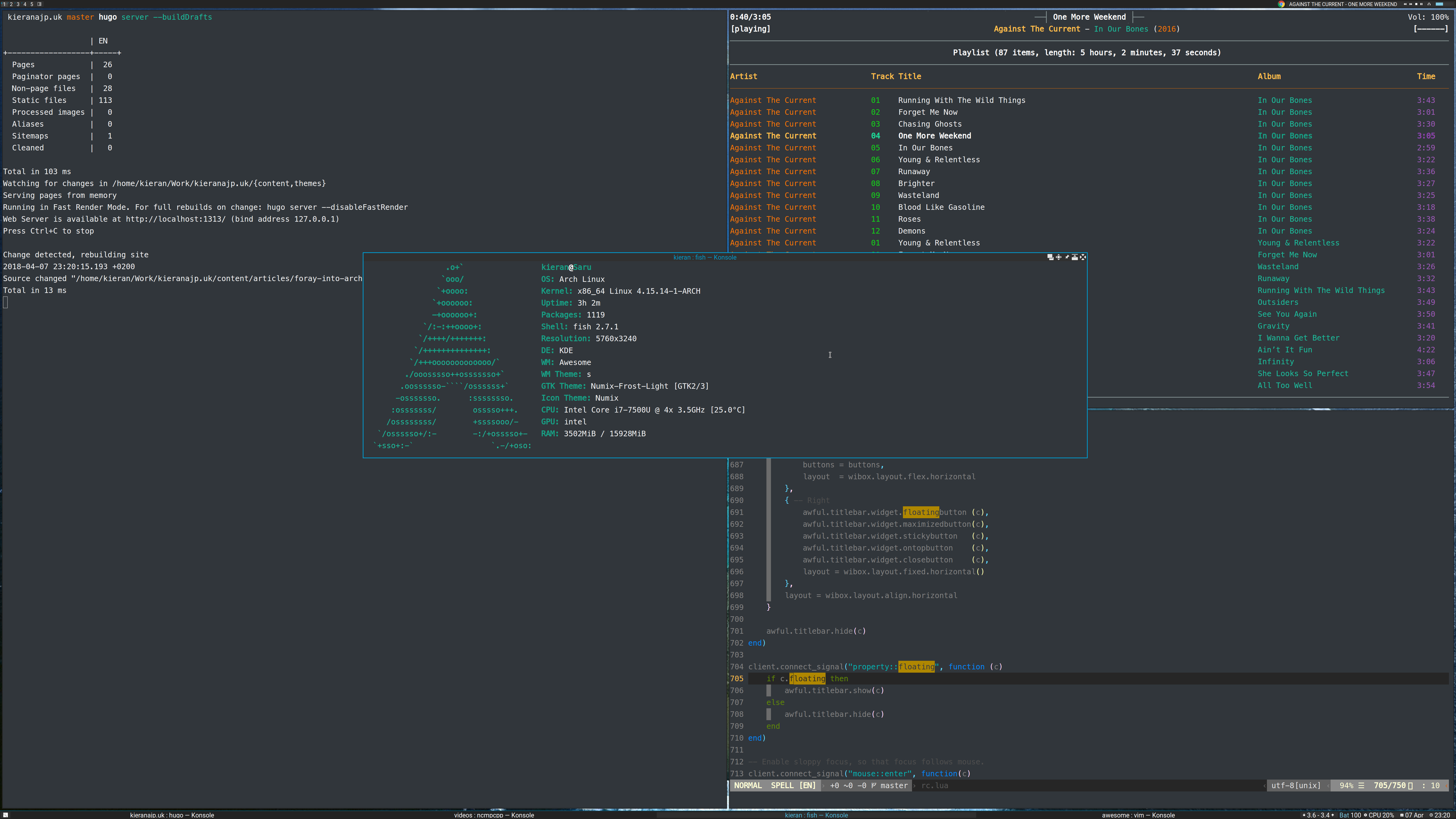
Task: Click 'utf-8[unix]' in vim statusline
Action: [x=1296, y=786]
